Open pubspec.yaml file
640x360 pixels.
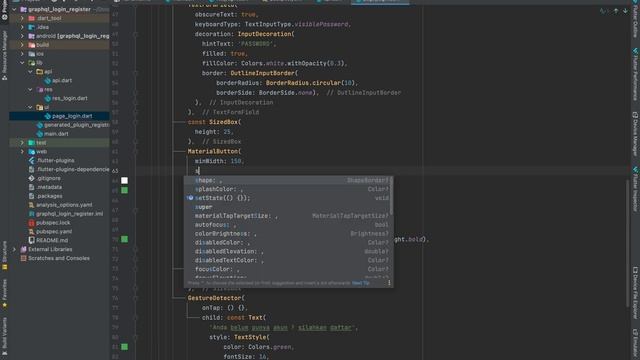(49, 231)
